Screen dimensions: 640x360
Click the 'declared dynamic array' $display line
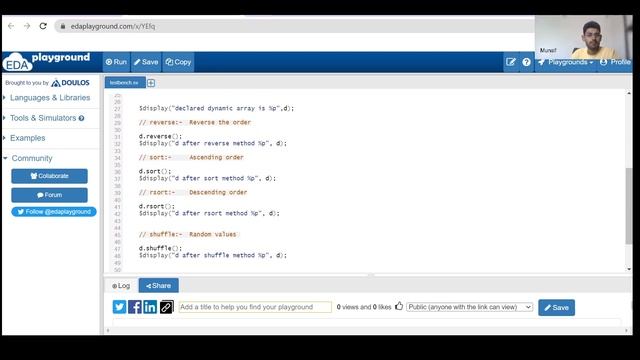point(216,109)
